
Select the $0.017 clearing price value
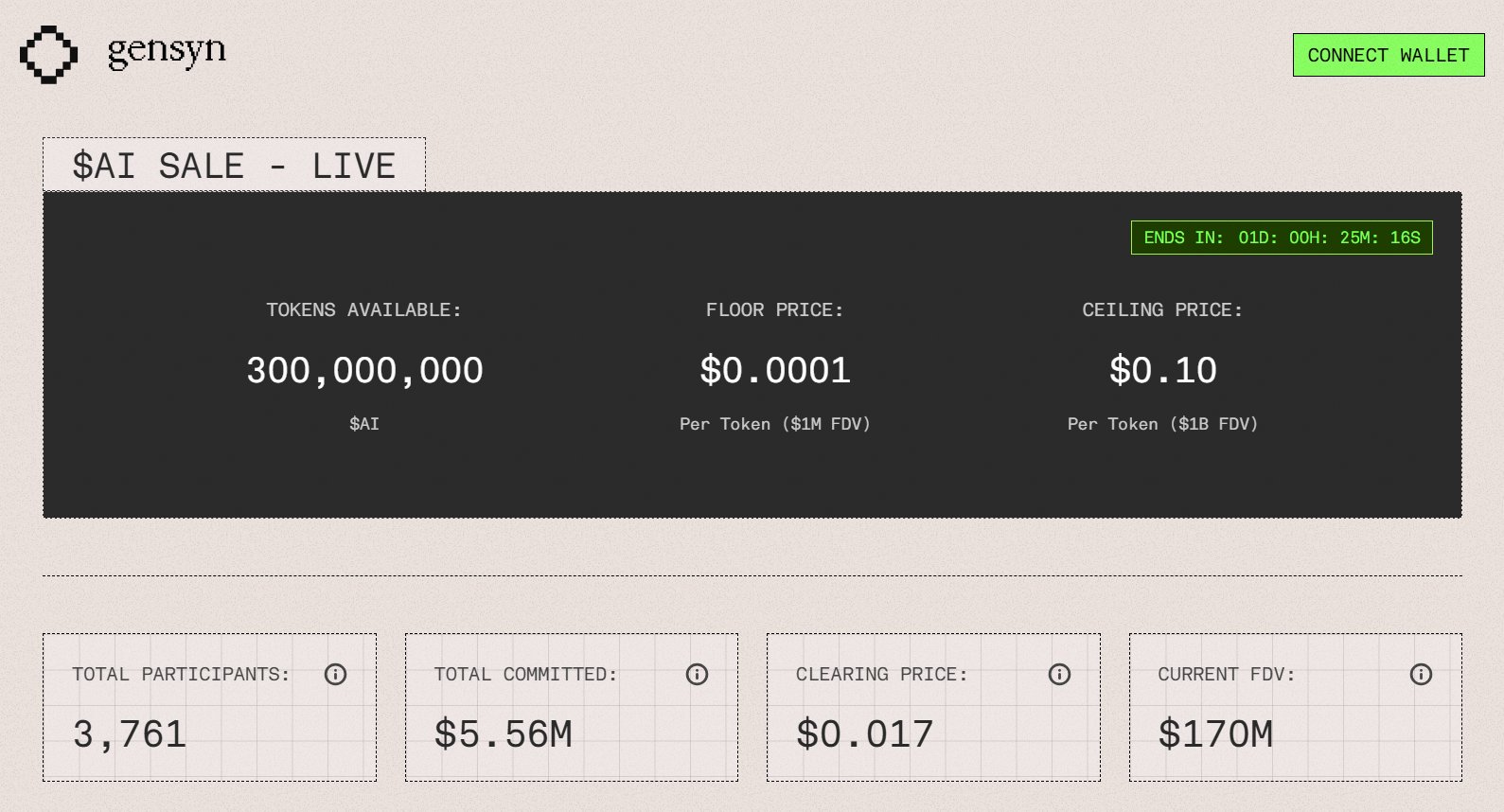pos(865,734)
